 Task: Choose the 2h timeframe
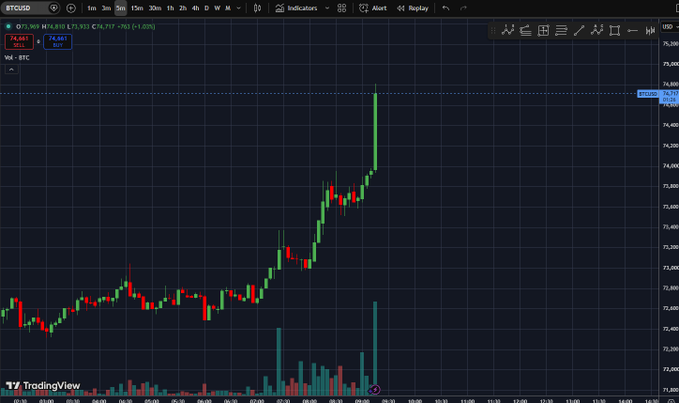(x=183, y=8)
